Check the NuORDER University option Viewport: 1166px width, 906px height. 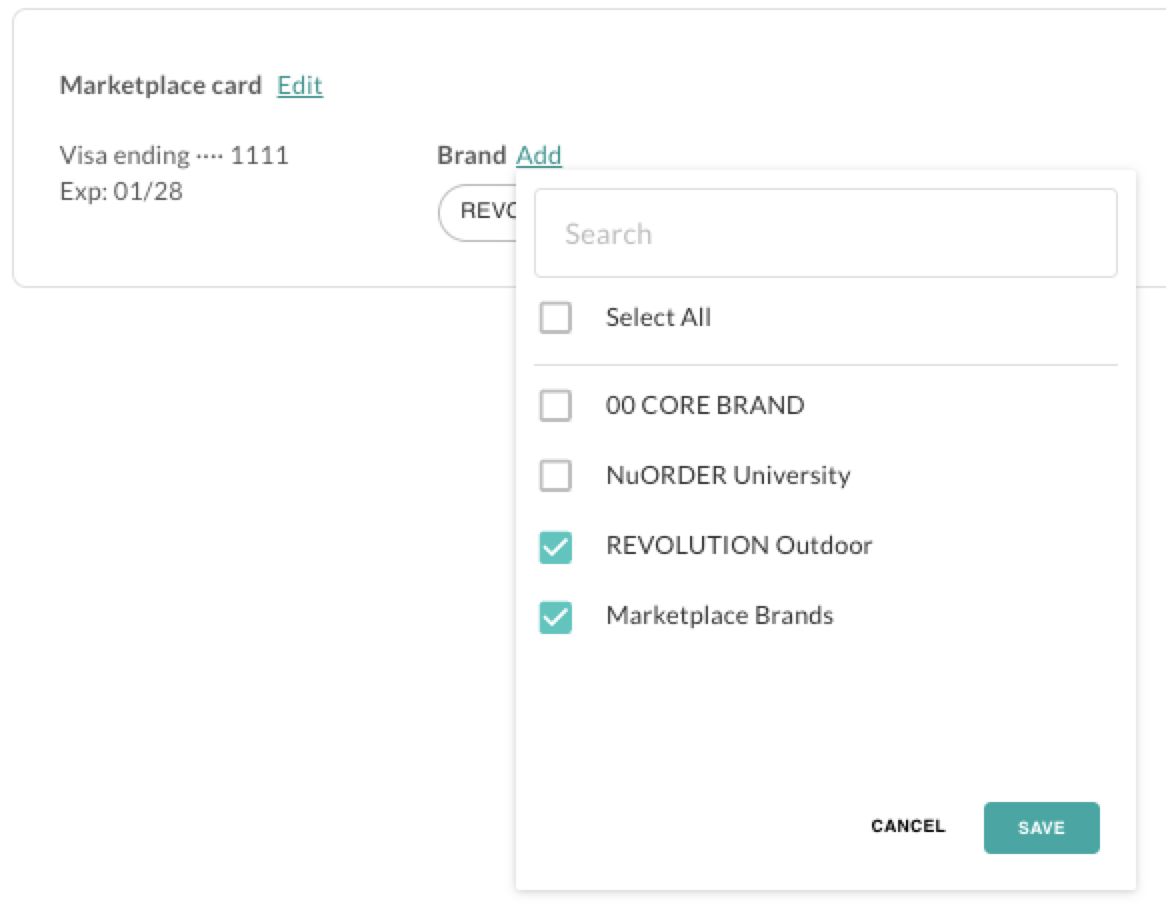[555, 475]
